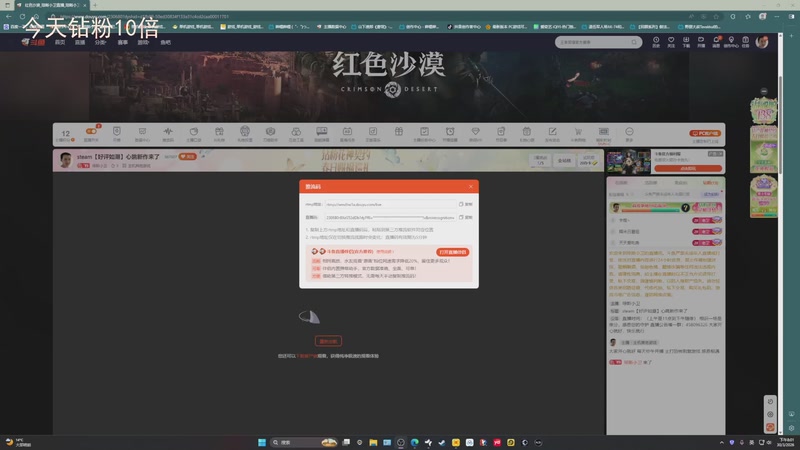The width and height of the screenshot is (800, 450).
Task: Collapse side activities with minus icon
Action: coord(764,91)
